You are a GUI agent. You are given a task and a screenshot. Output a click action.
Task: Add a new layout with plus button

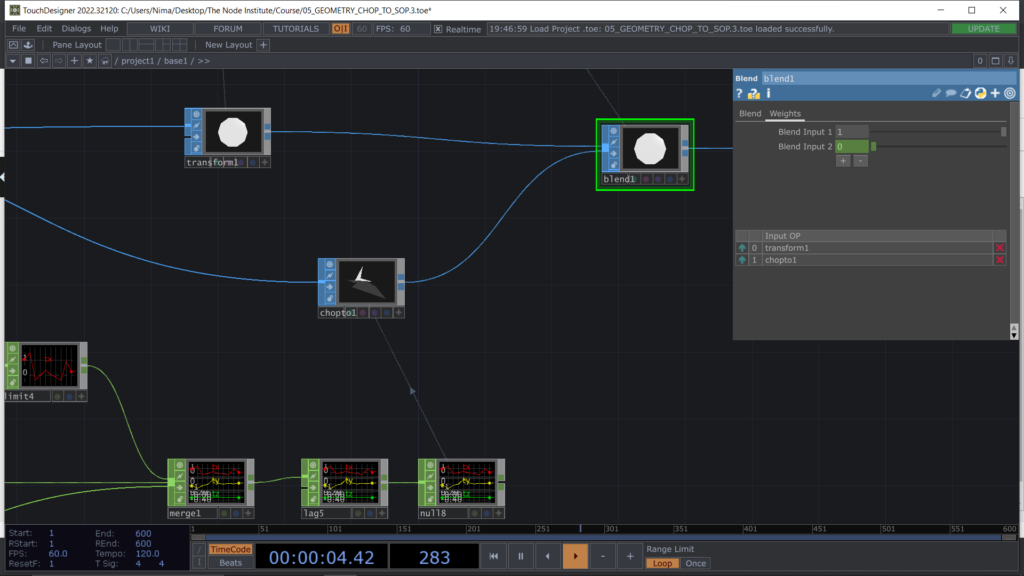pos(263,44)
